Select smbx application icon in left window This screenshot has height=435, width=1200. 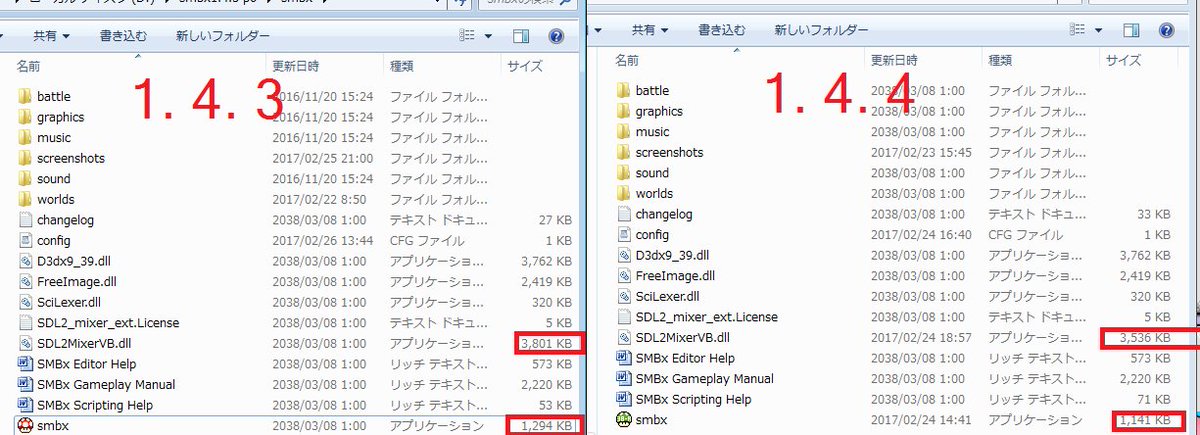coord(25,425)
